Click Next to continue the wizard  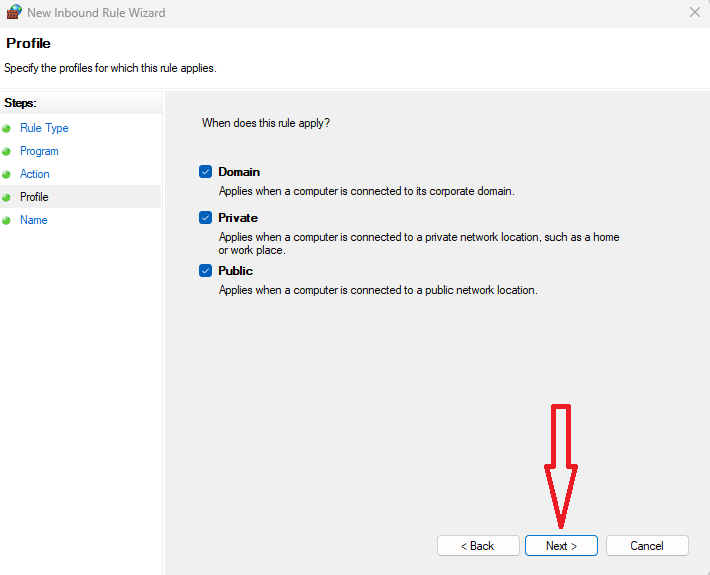561,546
